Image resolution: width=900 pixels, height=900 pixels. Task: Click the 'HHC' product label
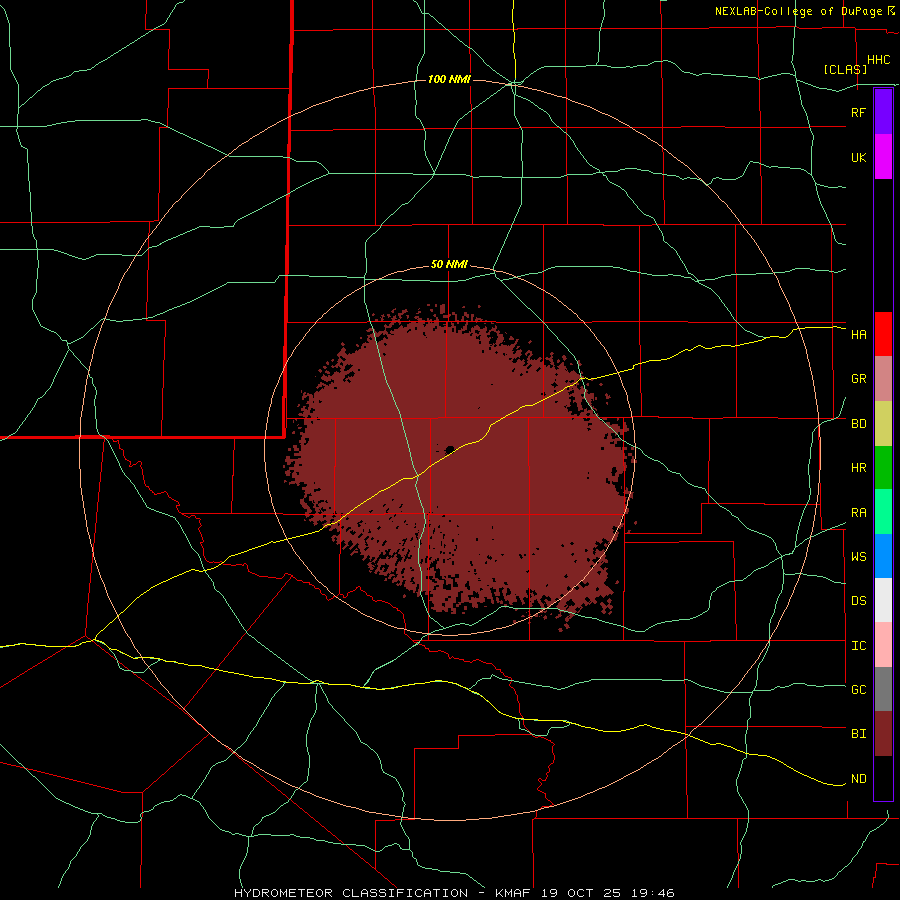878,60
